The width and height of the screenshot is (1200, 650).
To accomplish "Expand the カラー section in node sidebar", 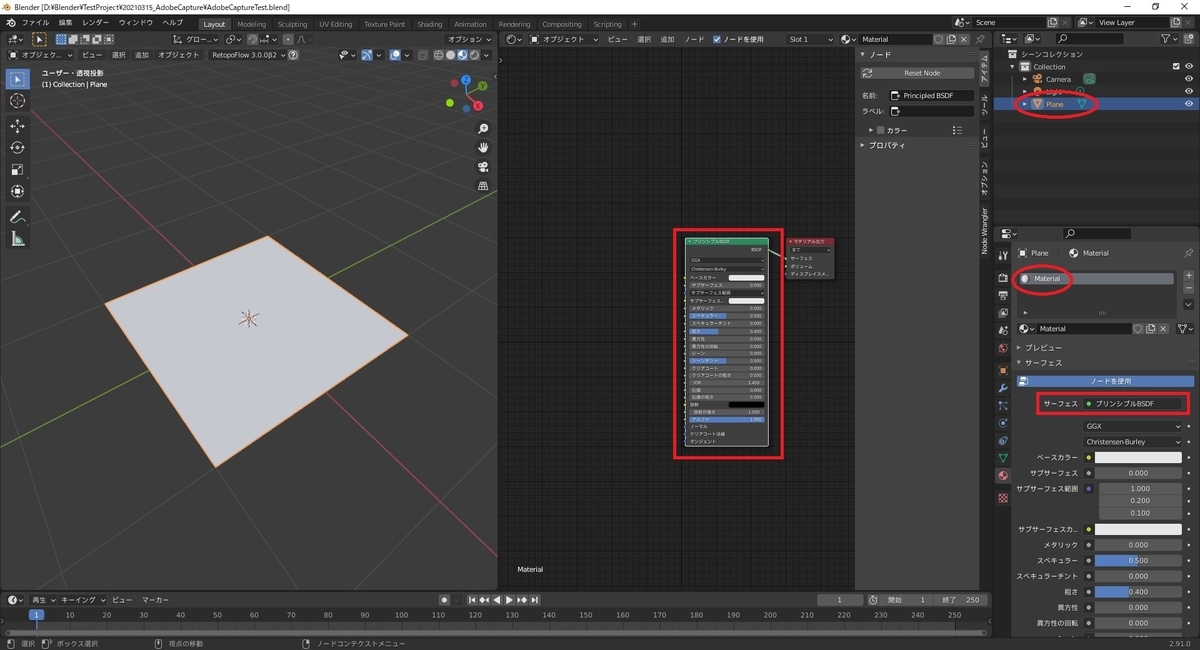I will 871,130.
